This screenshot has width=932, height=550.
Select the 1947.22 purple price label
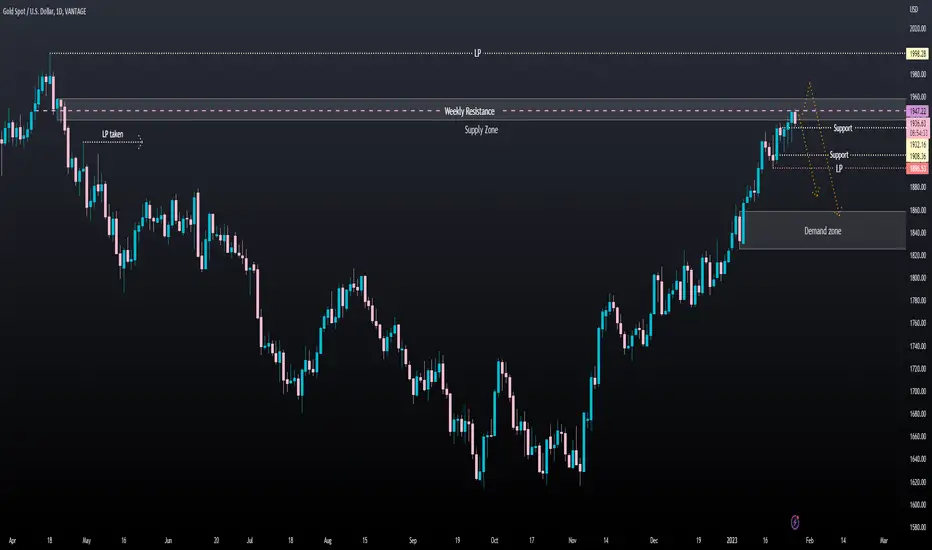click(x=918, y=111)
